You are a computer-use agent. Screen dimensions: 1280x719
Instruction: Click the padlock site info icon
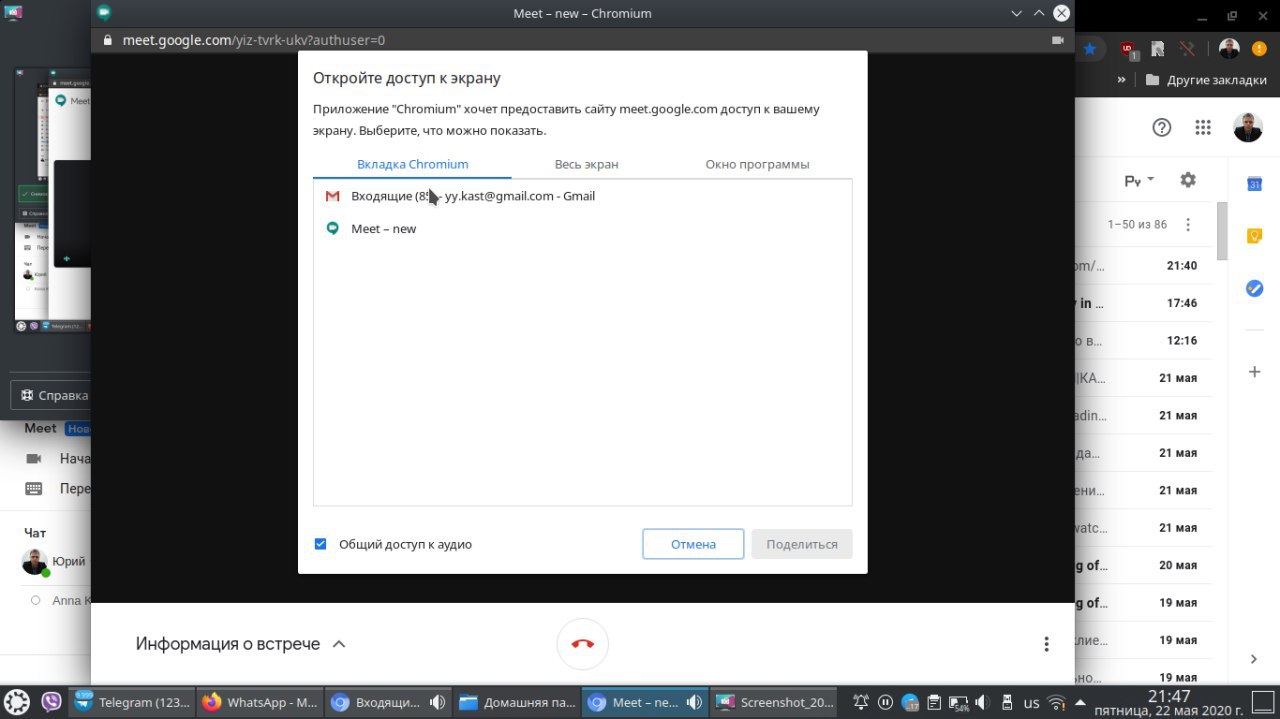(x=108, y=40)
